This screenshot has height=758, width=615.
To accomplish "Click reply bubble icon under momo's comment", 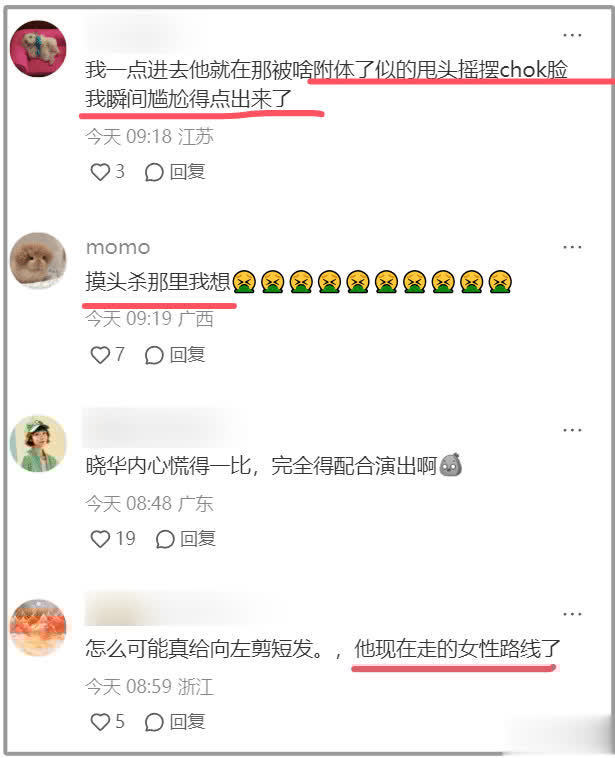I will 154,355.
